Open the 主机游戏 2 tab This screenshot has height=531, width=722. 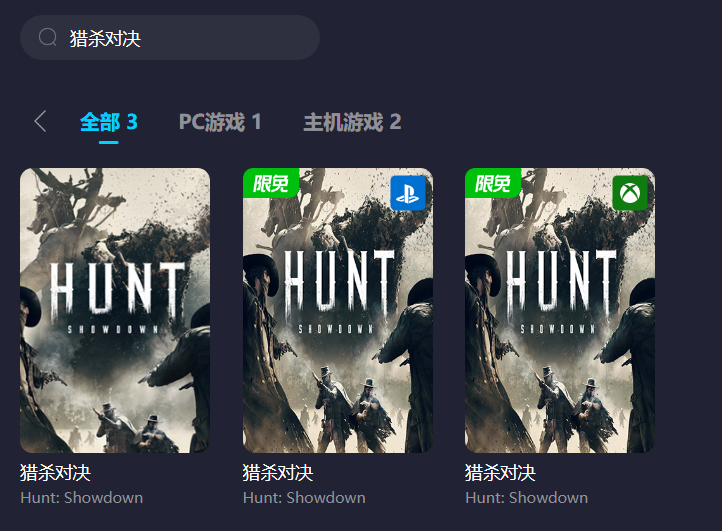pos(352,122)
